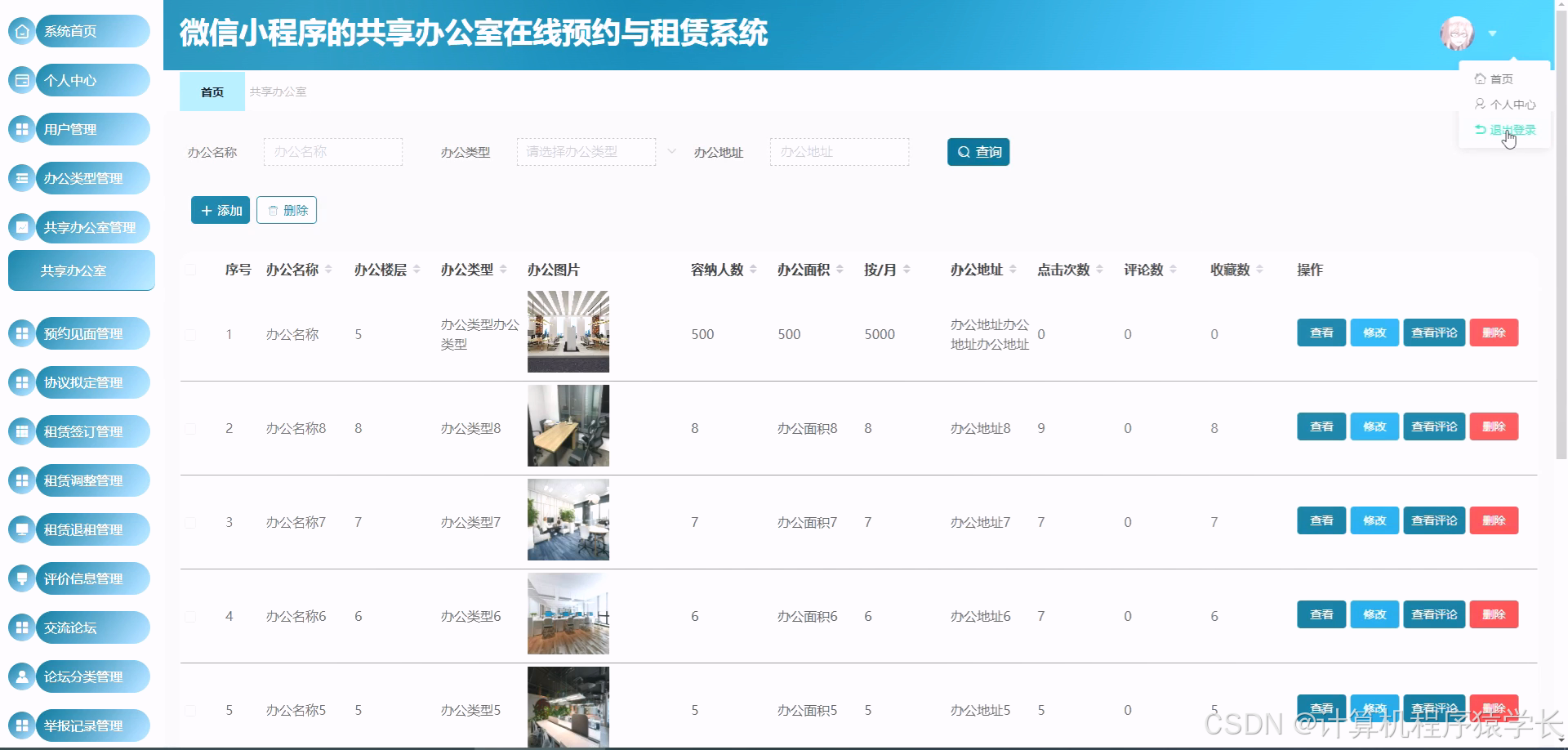The height and width of the screenshot is (750, 1568).
Task: Select the 预约见面管理 grid icon
Action: (x=21, y=333)
